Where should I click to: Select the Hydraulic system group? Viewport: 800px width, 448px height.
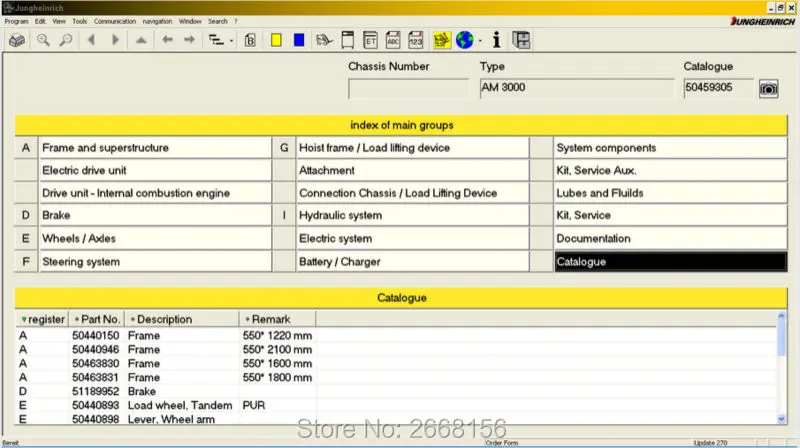click(x=413, y=215)
